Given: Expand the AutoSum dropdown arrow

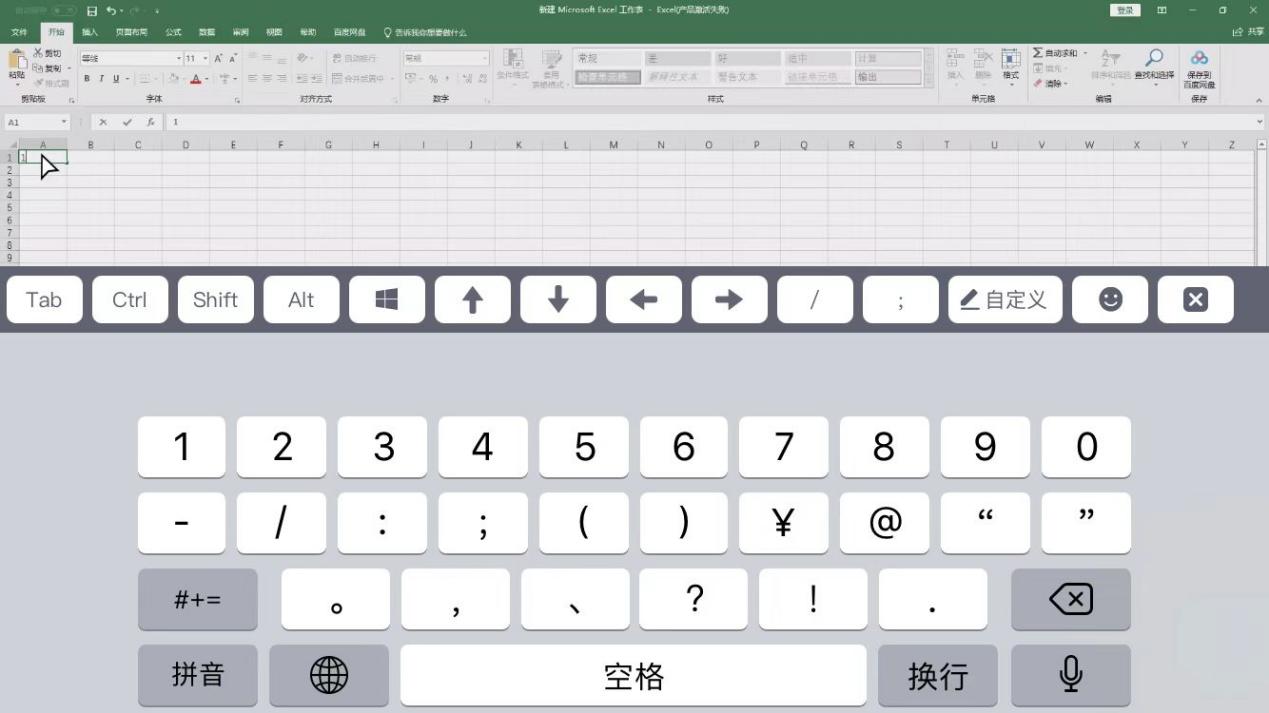Looking at the screenshot, I should click(1084, 53).
